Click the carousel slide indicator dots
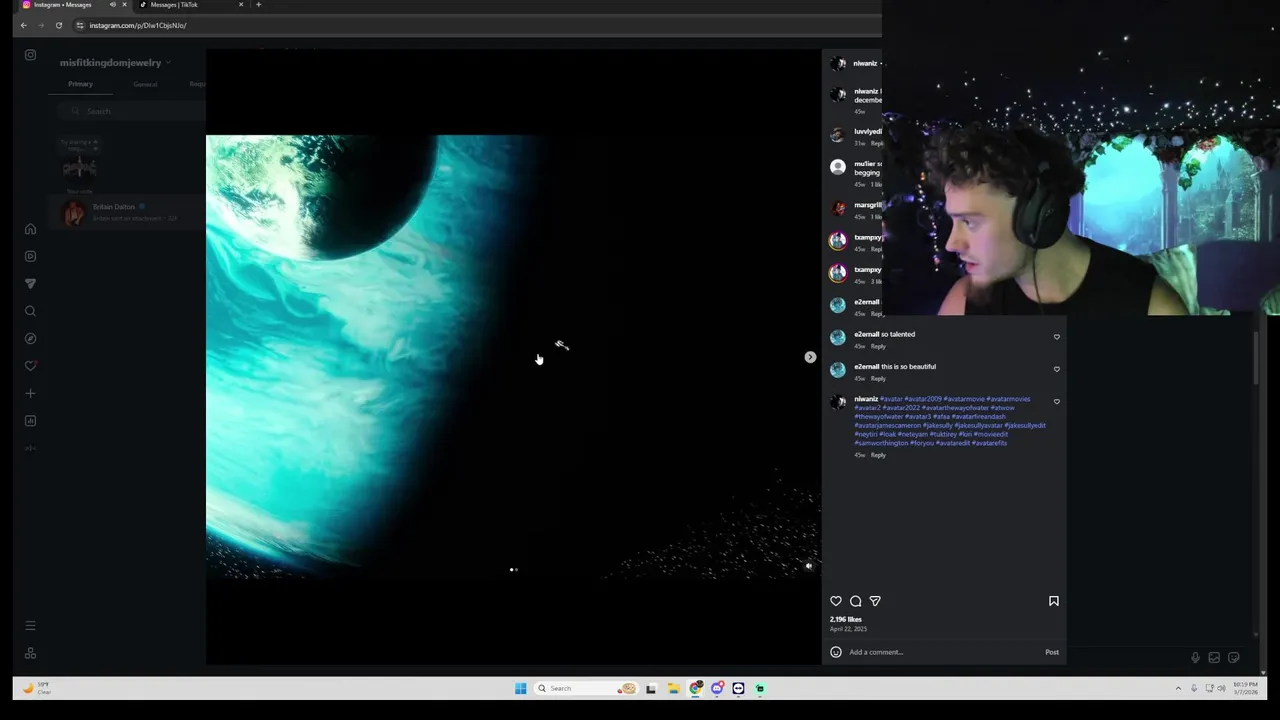The width and height of the screenshot is (1280, 720). tap(513, 570)
